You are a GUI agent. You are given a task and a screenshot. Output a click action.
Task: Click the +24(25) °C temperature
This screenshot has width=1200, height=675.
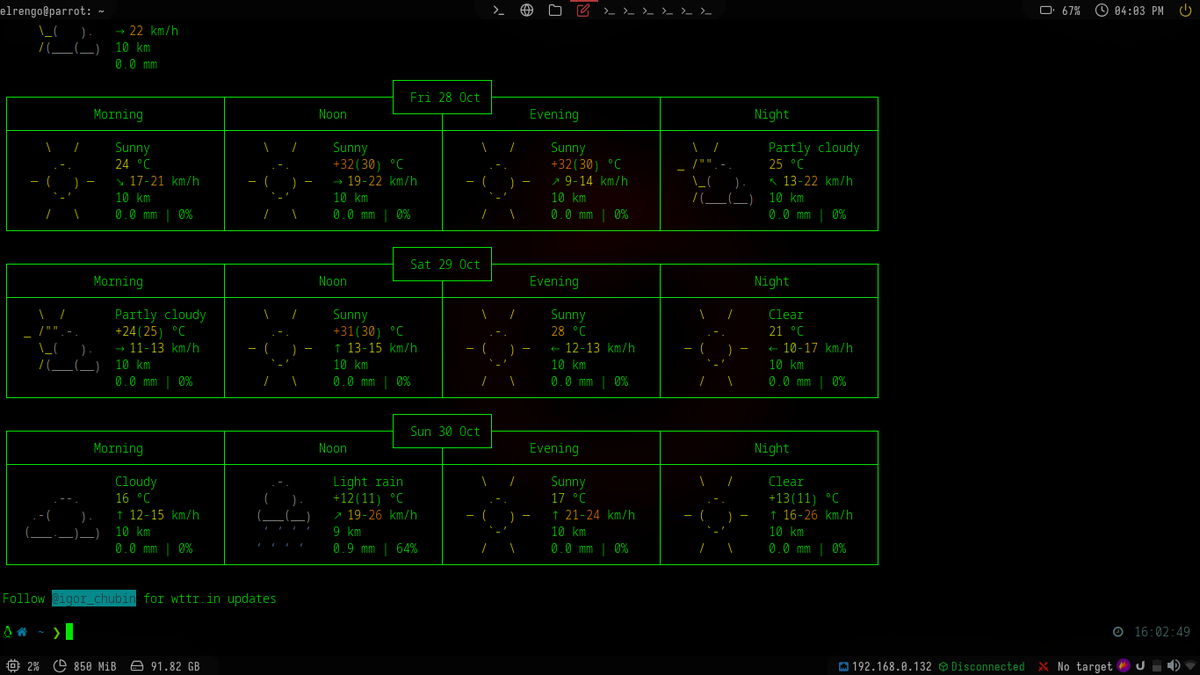[150, 331]
